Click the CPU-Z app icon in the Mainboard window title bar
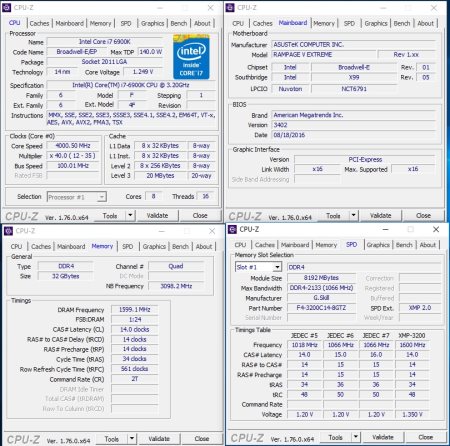The width and height of the screenshot is (450, 446). [x=230, y=7]
